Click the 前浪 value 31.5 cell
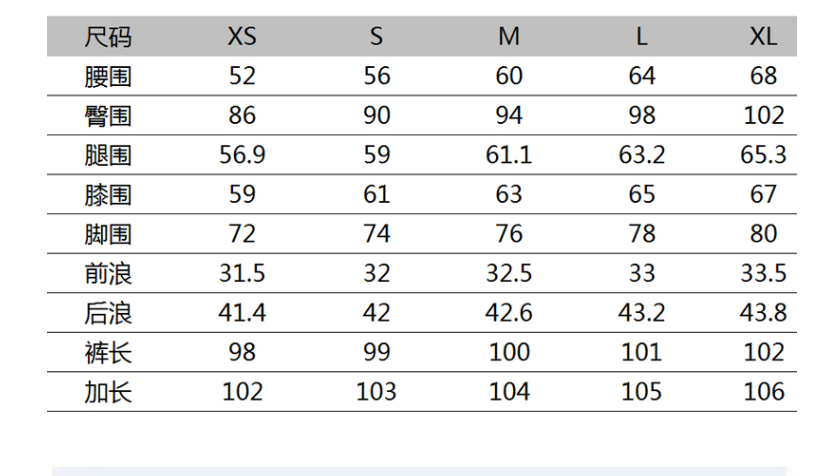Screen dimensions: 826x476 click(x=242, y=273)
